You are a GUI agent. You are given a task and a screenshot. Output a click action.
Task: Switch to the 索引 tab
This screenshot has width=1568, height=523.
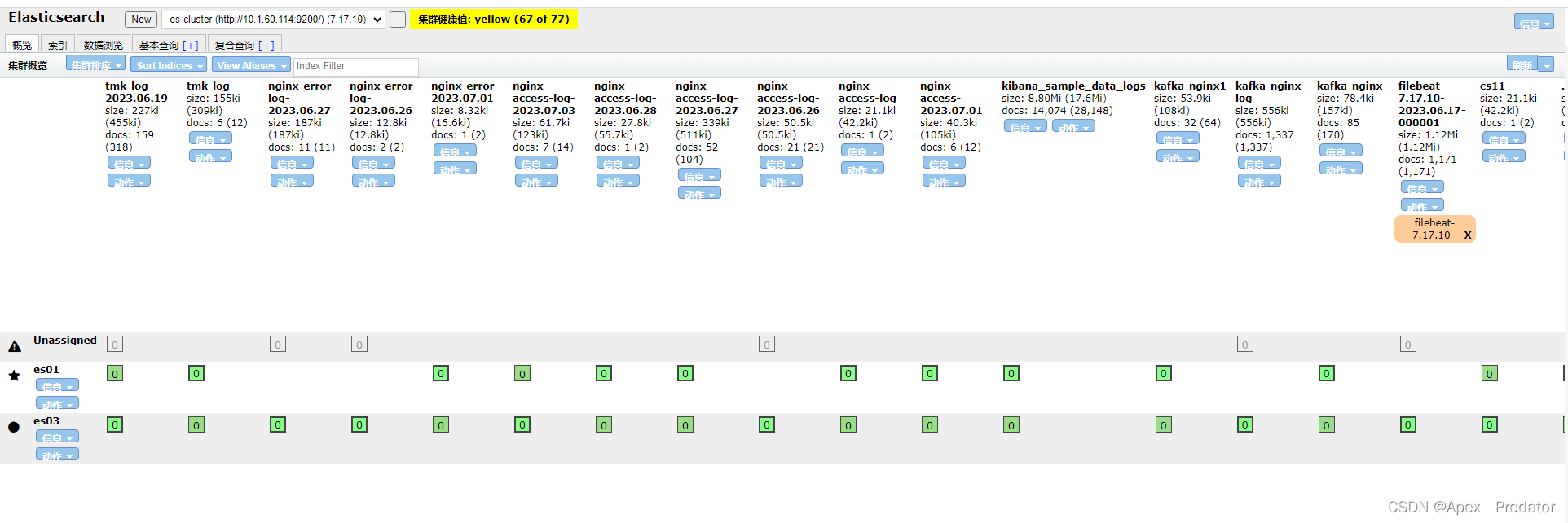click(x=57, y=45)
